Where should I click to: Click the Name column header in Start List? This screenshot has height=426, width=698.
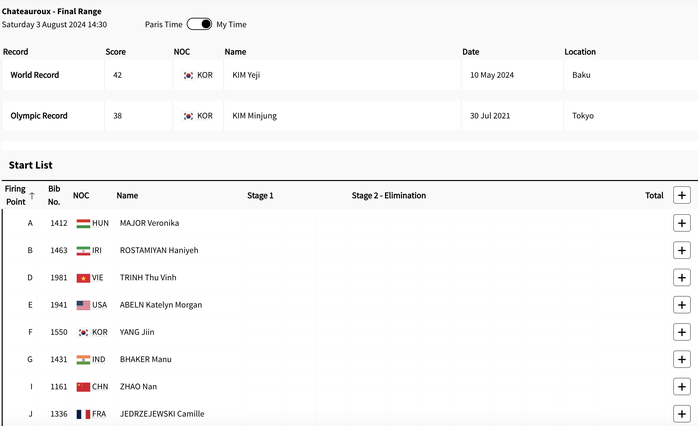(127, 195)
